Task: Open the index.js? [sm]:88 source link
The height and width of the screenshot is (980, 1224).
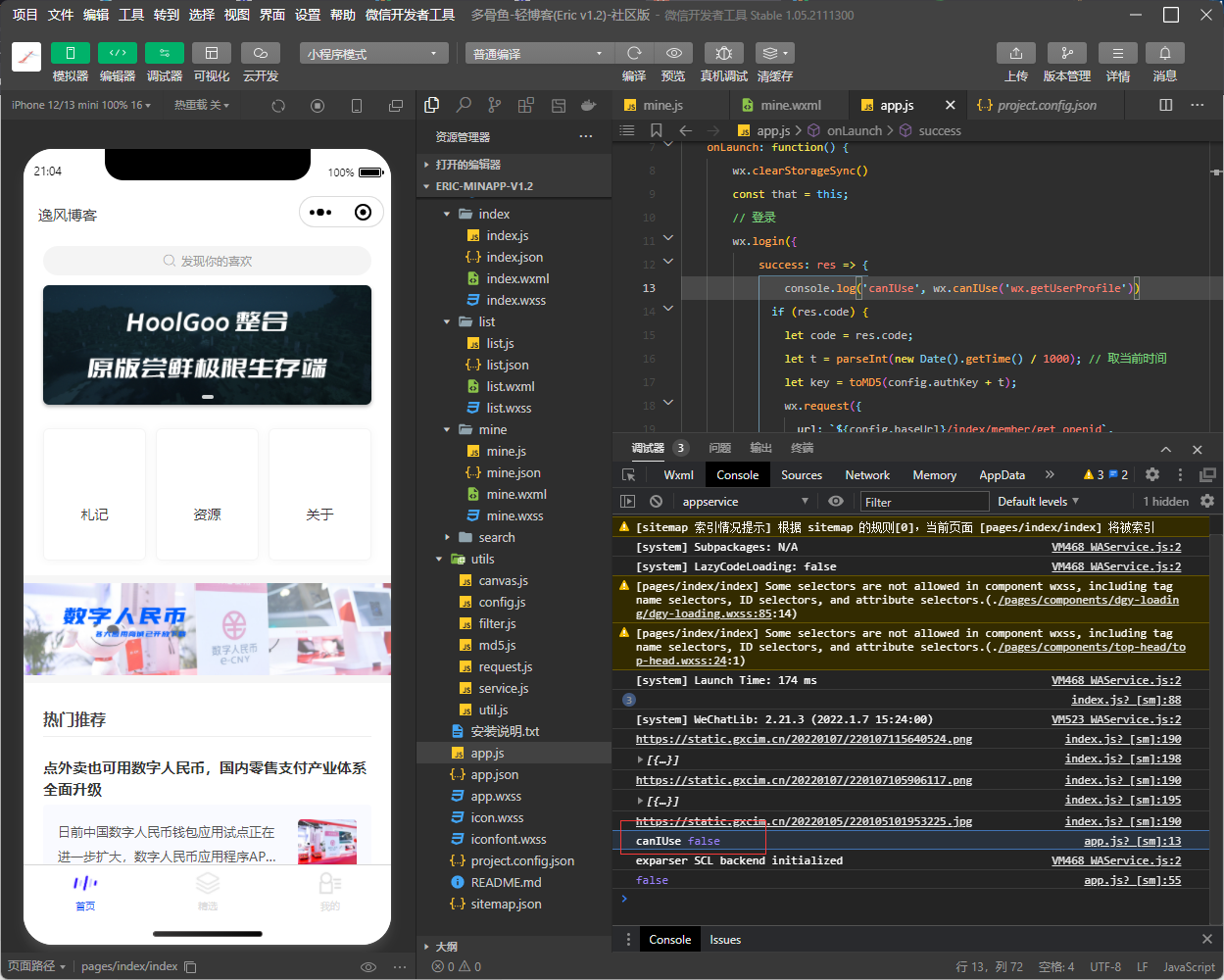Action: pyautogui.click(x=1126, y=700)
